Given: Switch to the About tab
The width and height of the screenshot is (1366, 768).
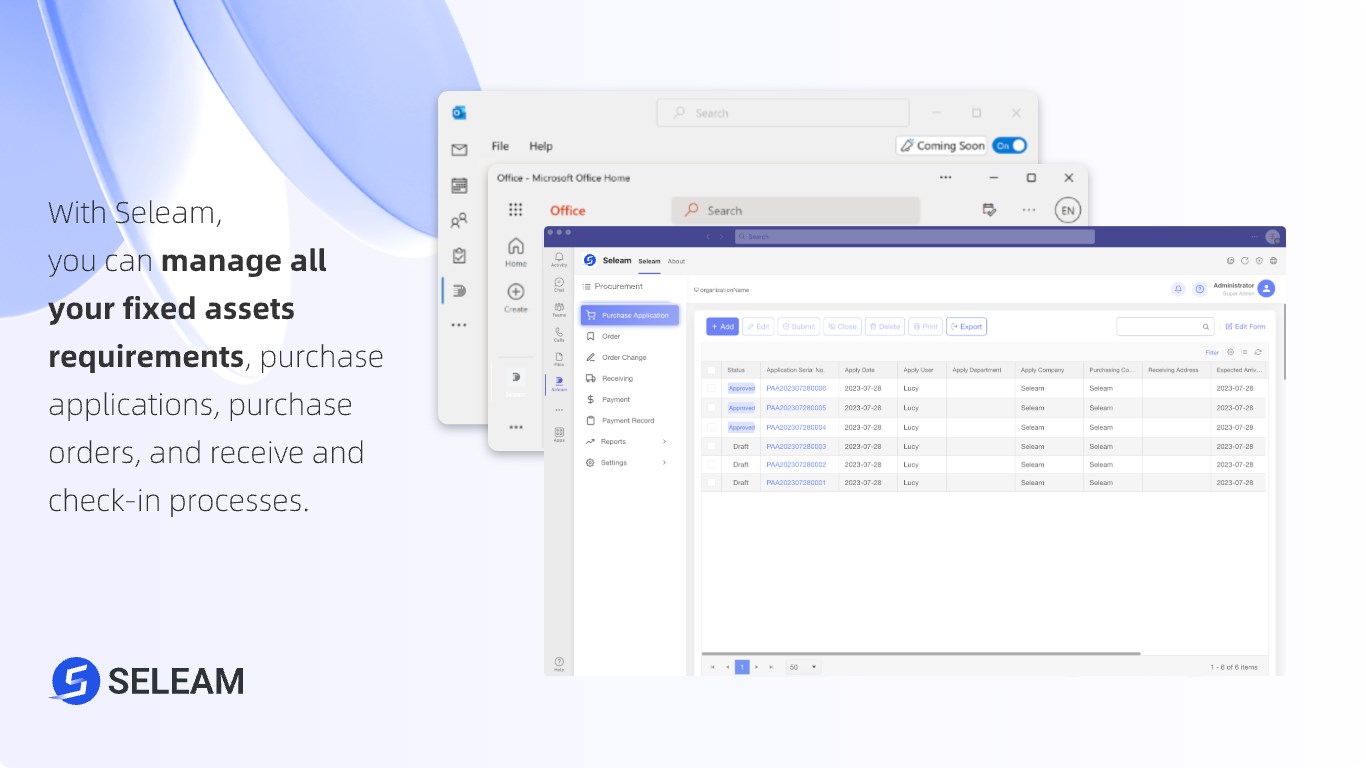Looking at the screenshot, I should pyautogui.click(x=677, y=261).
